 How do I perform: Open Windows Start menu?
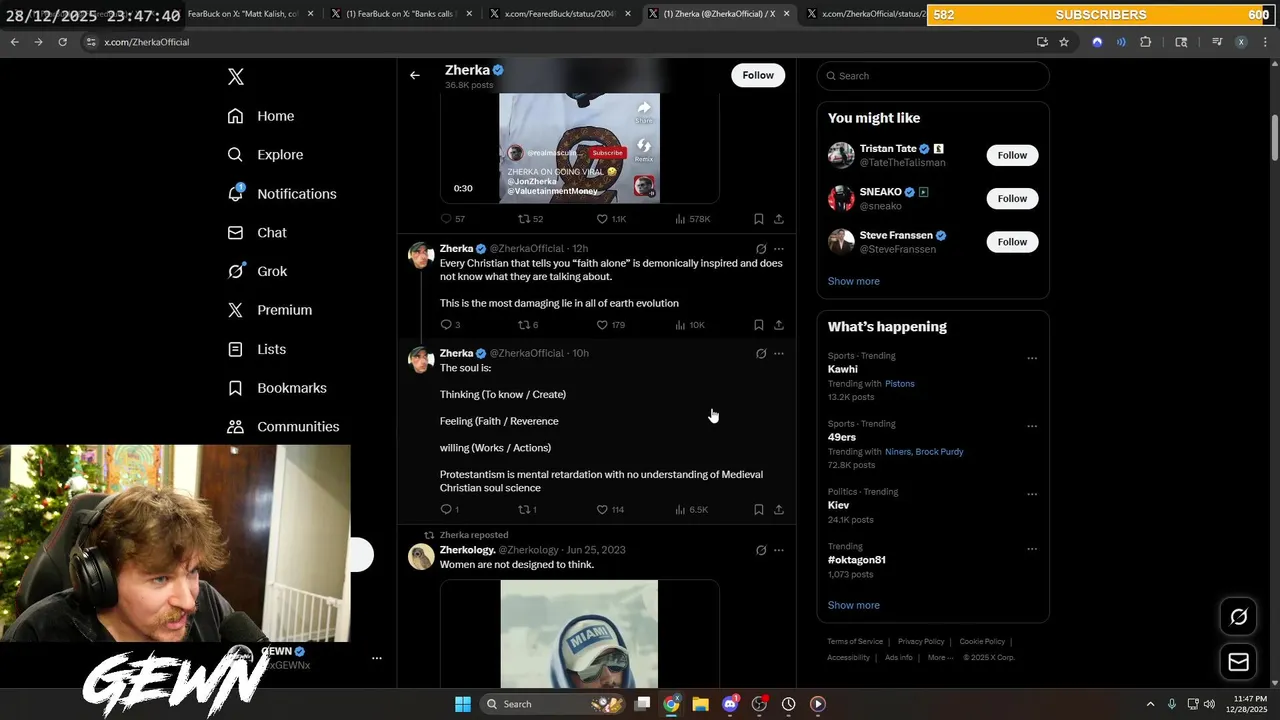click(463, 704)
